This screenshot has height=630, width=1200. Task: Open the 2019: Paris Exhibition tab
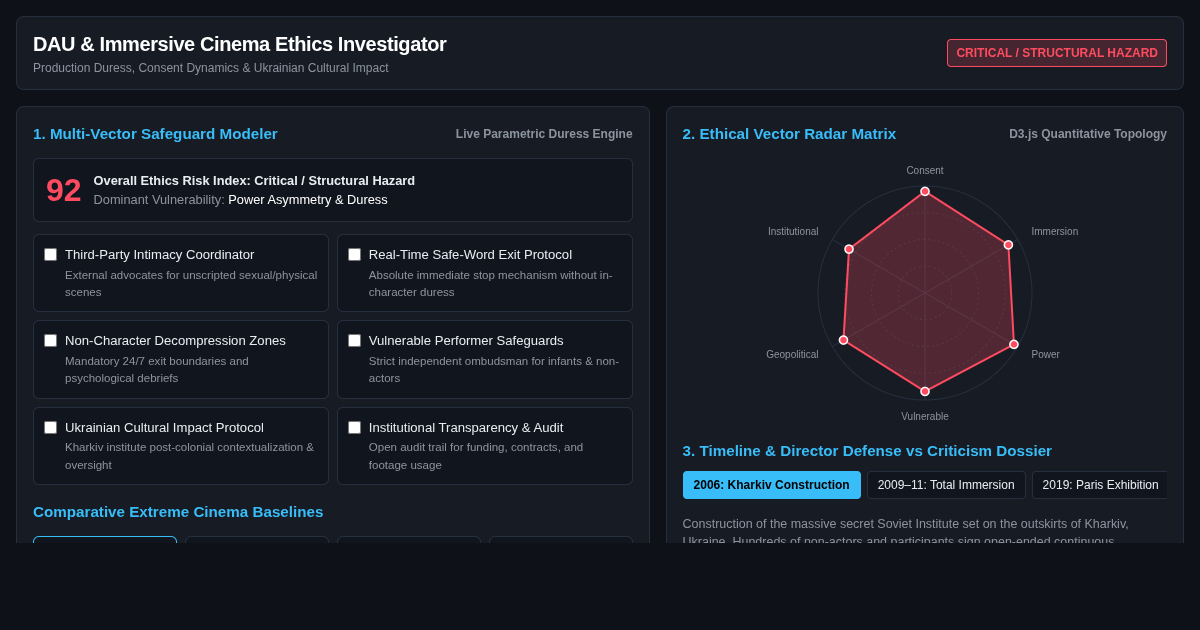[x=1100, y=485]
